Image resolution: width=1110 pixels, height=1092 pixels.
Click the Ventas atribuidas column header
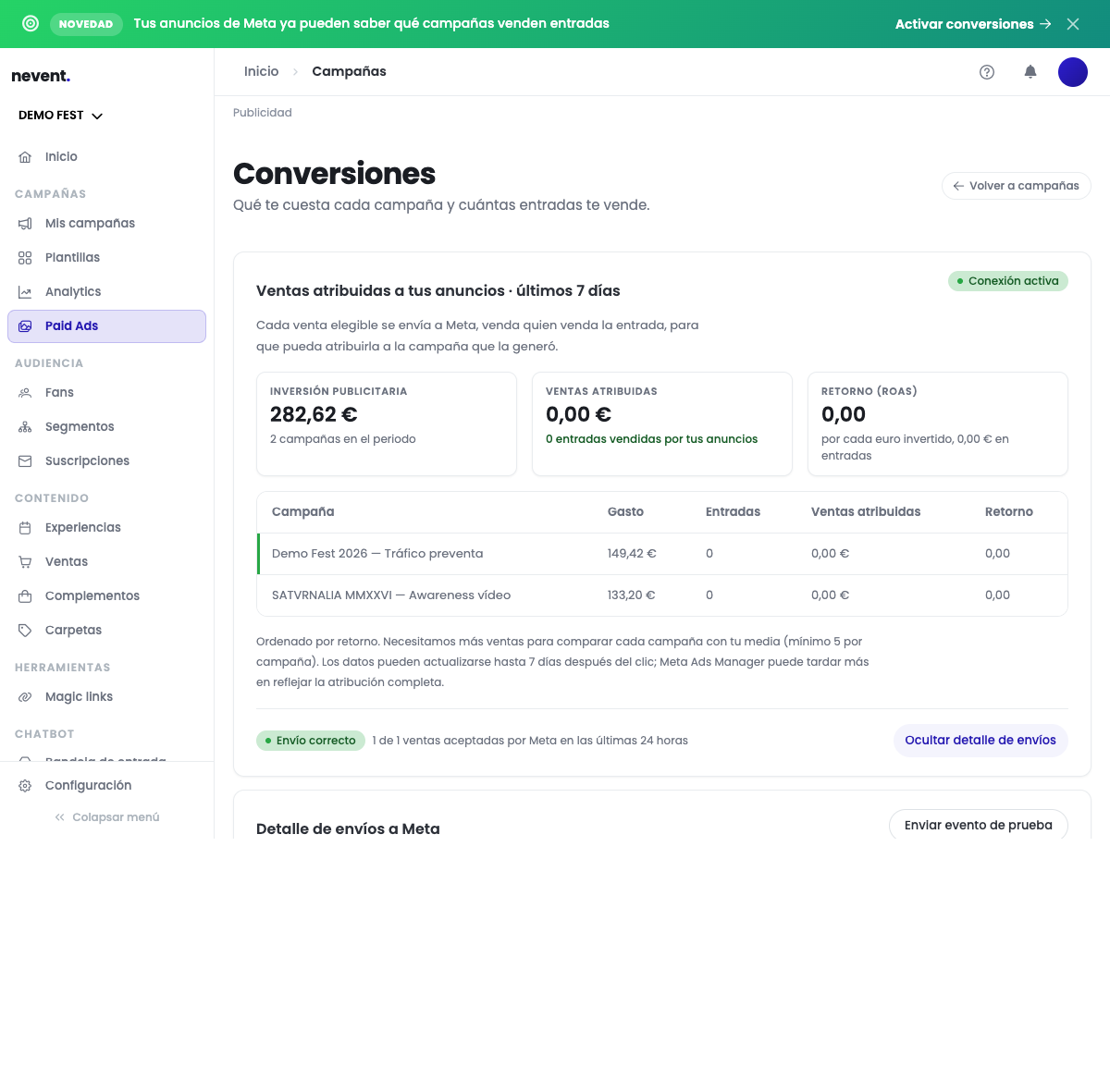click(866, 512)
